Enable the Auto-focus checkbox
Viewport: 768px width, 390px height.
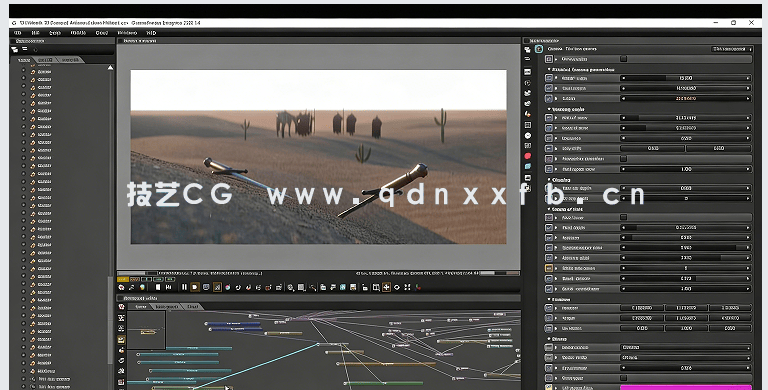pos(624,217)
